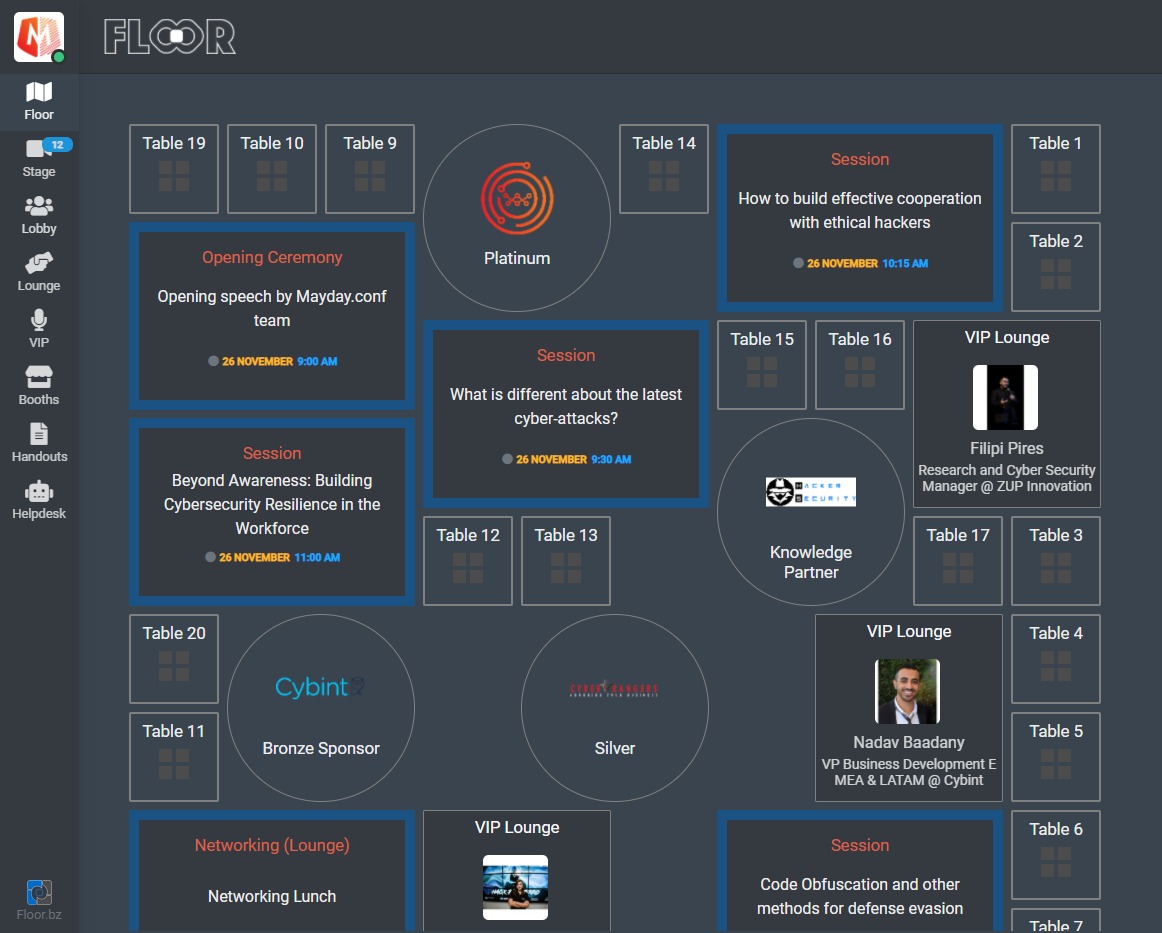This screenshot has width=1162, height=933.
Task: Open the Helpdesk robot section
Action: [x=39, y=501]
